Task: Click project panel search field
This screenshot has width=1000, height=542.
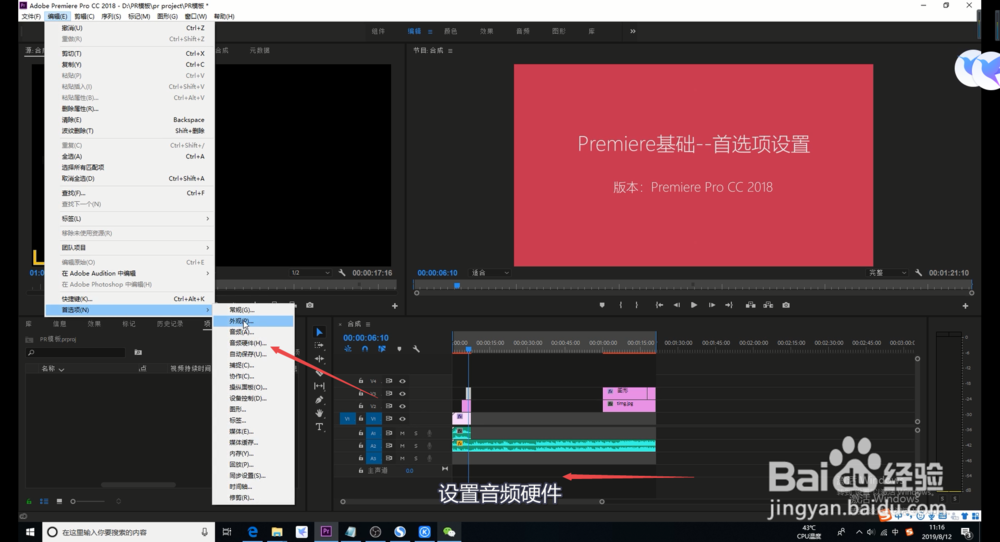Action: click(x=76, y=352)
